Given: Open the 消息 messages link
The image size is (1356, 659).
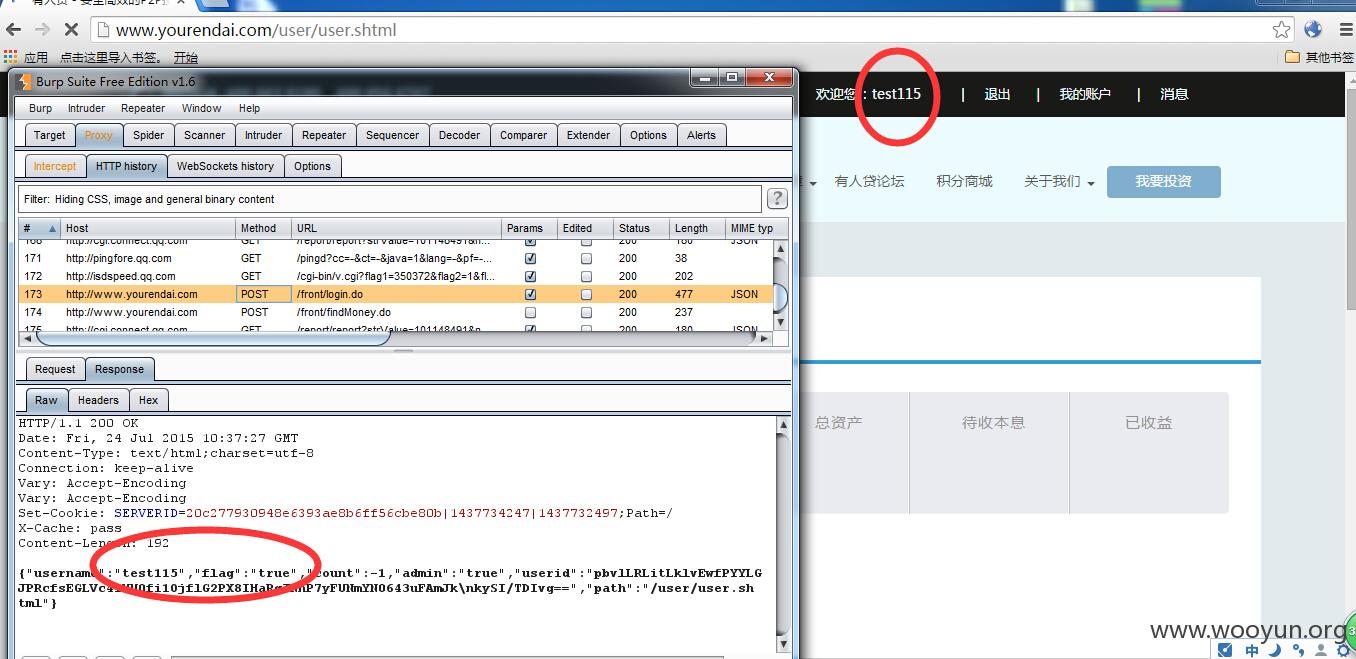Looking at the screenshot, I should pyautogui.click(x=1174, y=94).
